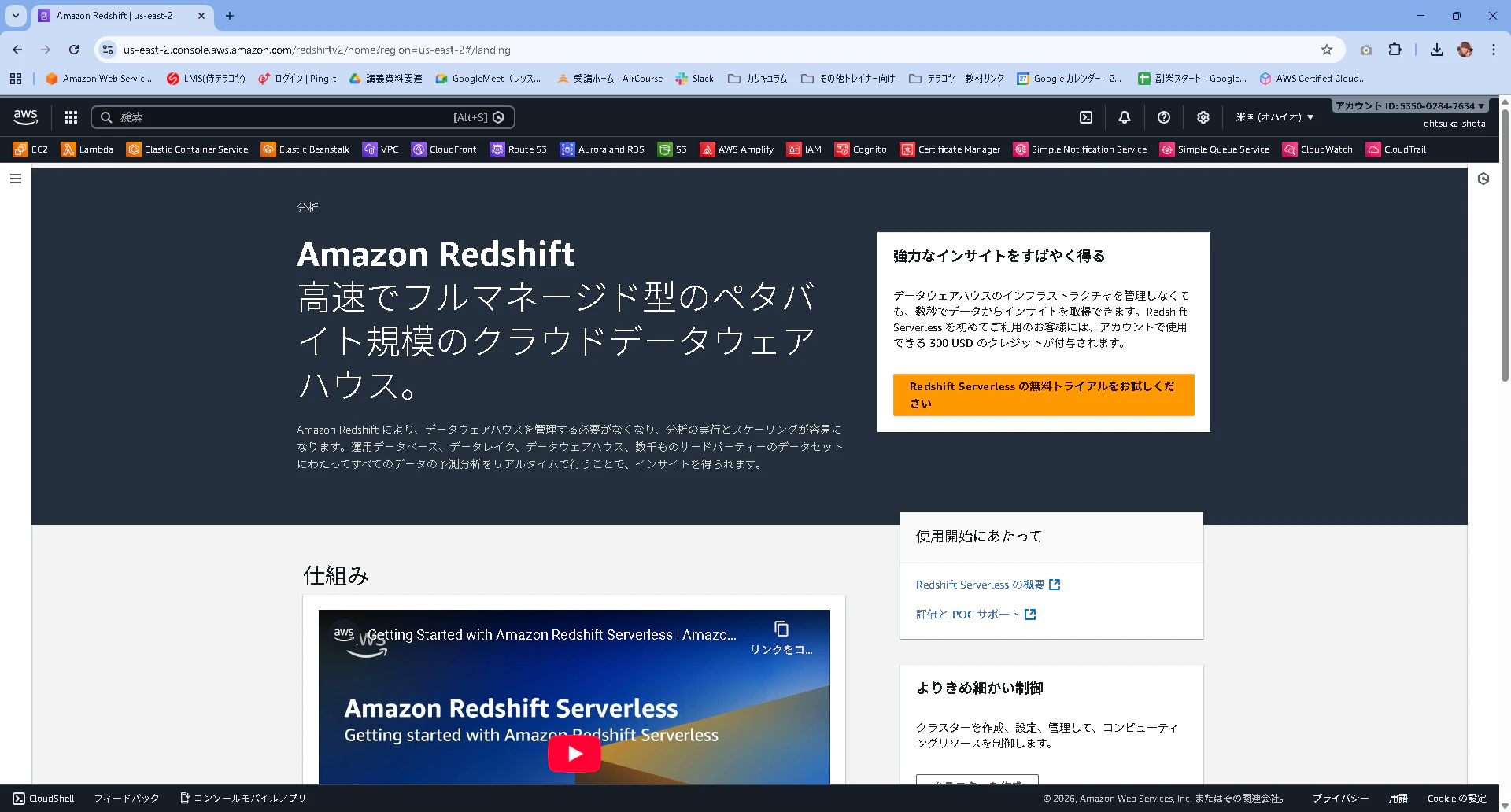This screenshot has height=812, width=1511.
Task: Open the feedback link in the footer
Action: pyautogui.click(x=127, y=798)
